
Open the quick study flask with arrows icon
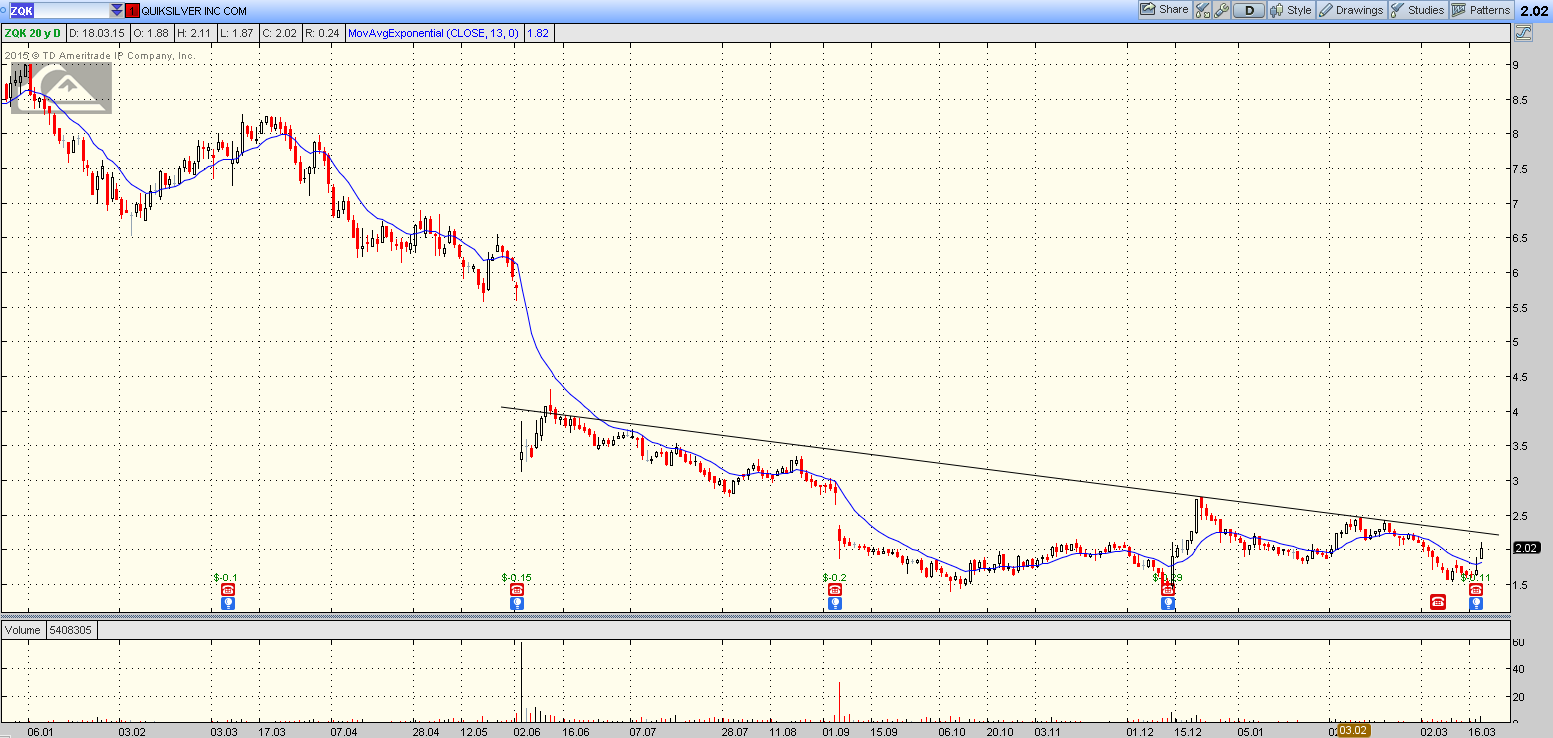(1202, 10)
